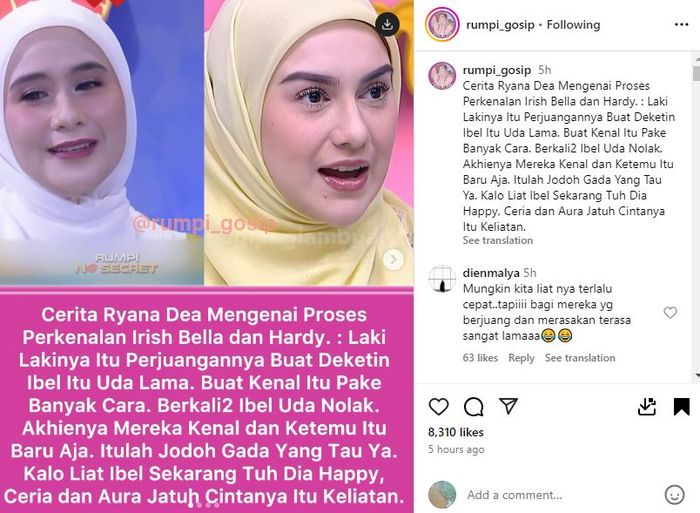View the 63 likes on comment
700x513 pixels.
click(x=480, y=358)
